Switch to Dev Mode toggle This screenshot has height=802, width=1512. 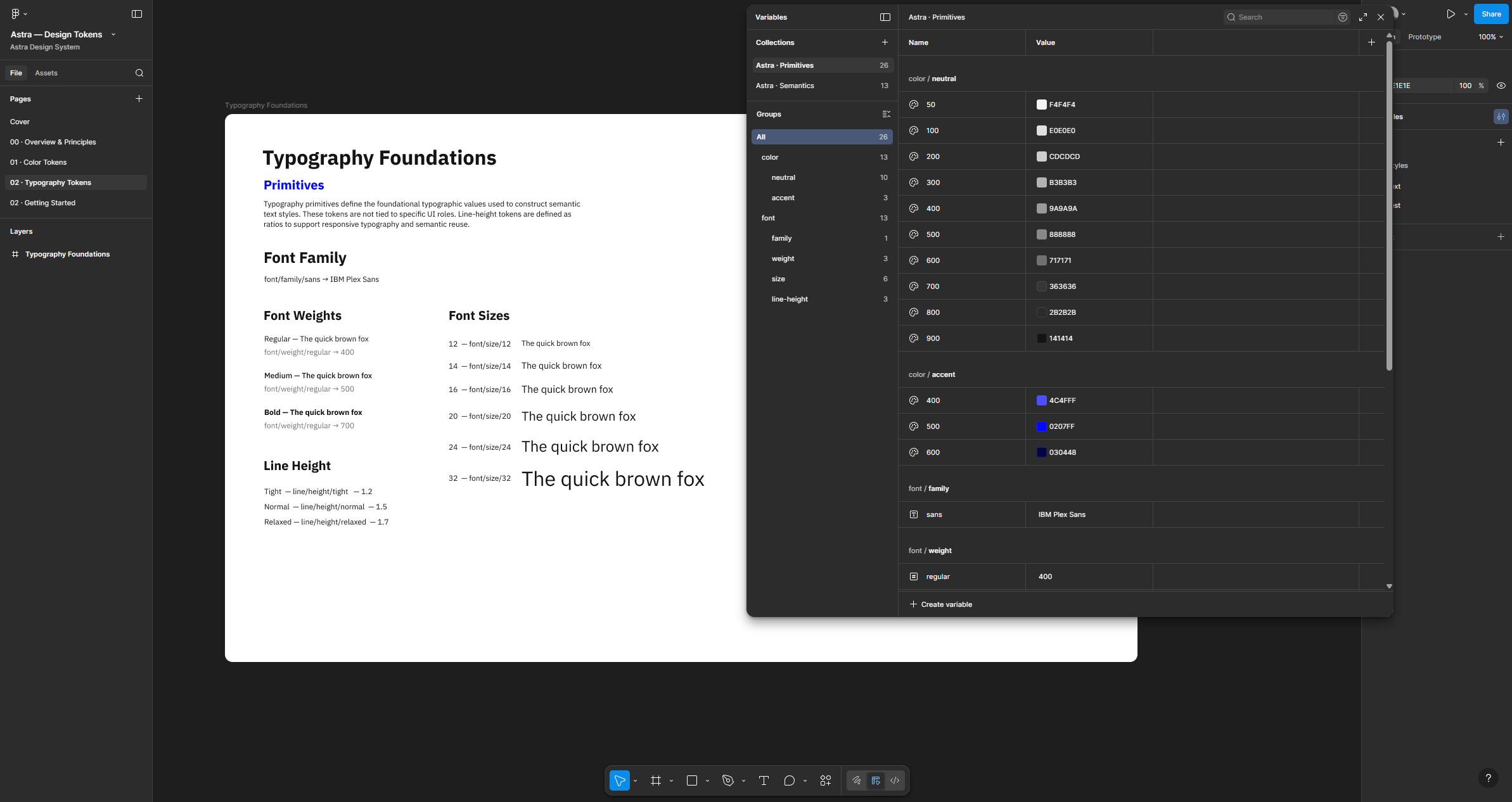click(x=895, y=780)
